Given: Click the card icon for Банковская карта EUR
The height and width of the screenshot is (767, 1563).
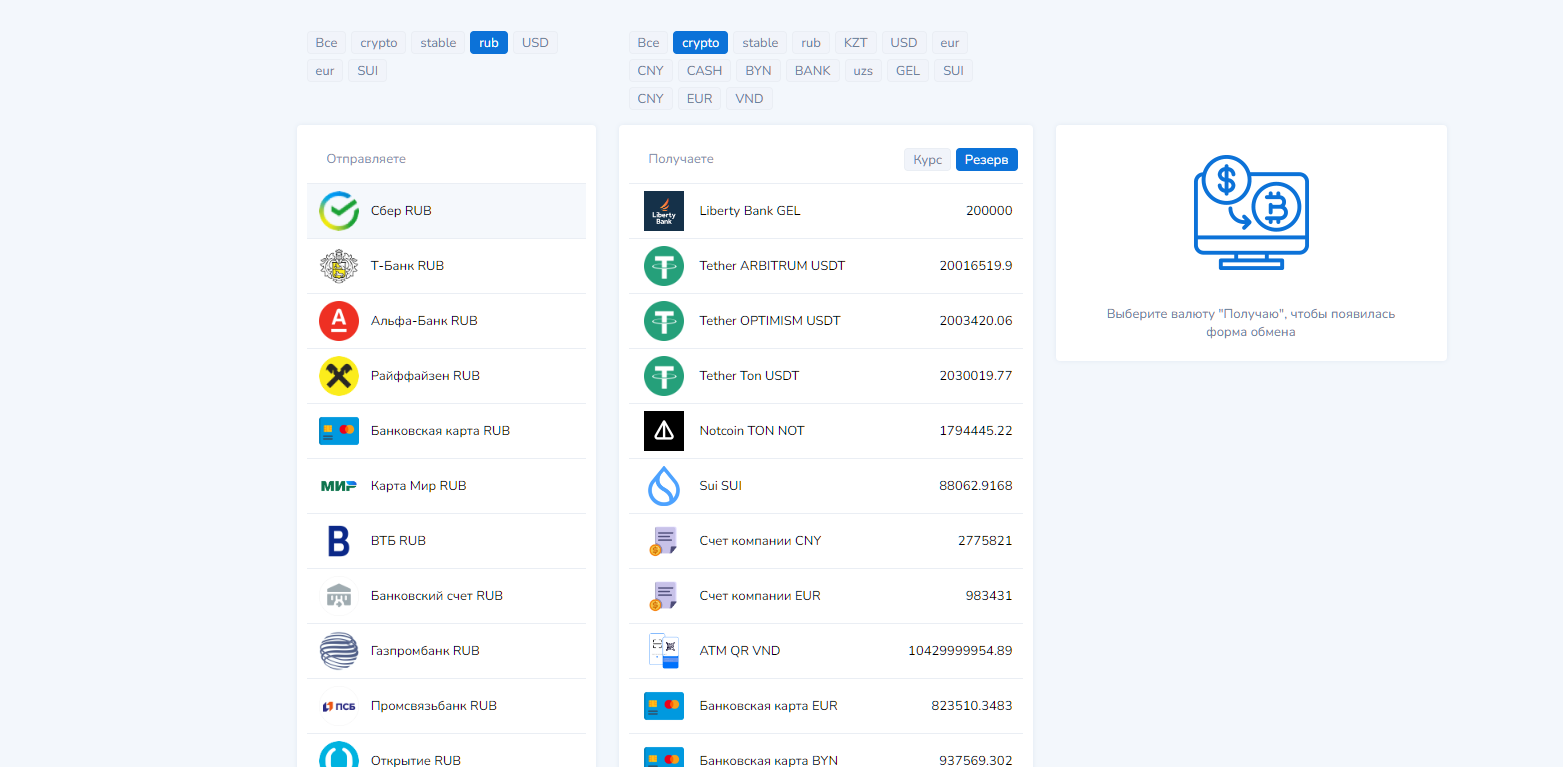Looking at the screenshot, I should (x=664, y=706).
